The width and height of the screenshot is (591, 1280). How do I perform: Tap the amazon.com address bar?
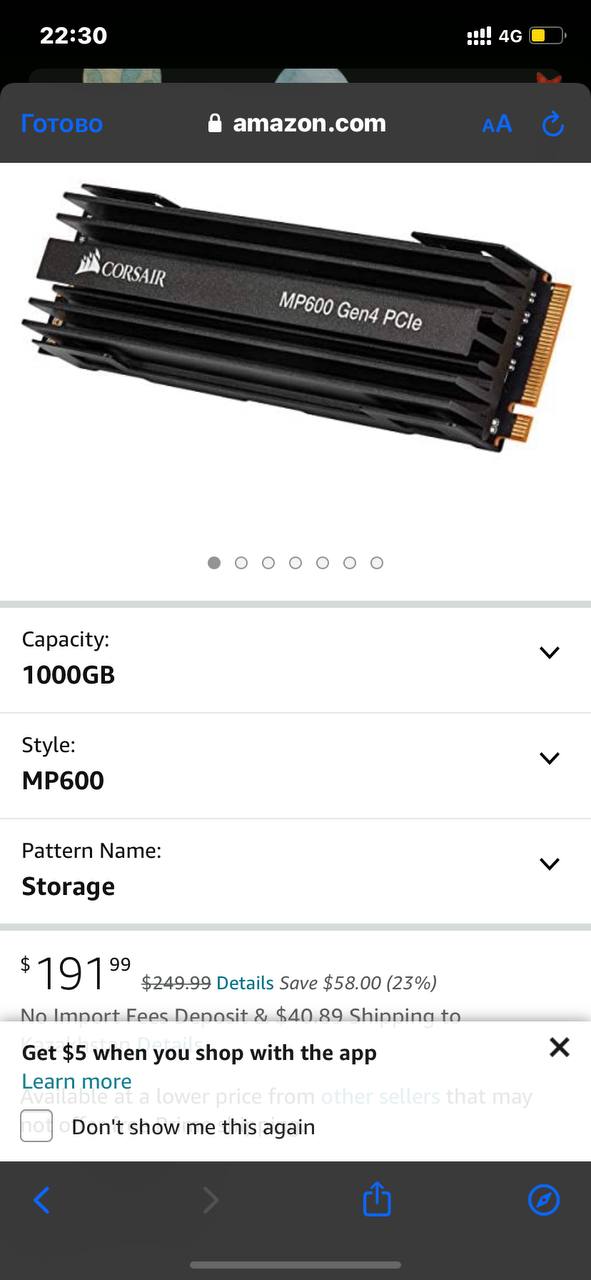coord(296,124)
